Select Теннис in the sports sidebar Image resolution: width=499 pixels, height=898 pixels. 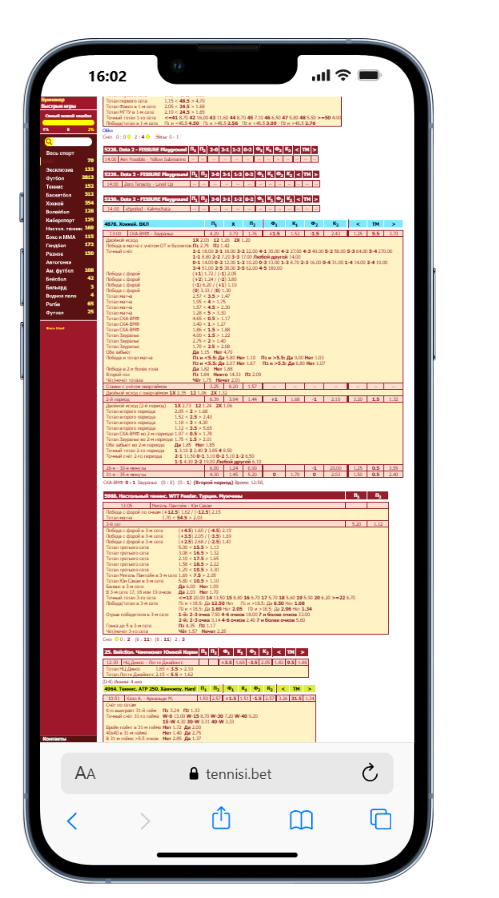click(54, 187)
